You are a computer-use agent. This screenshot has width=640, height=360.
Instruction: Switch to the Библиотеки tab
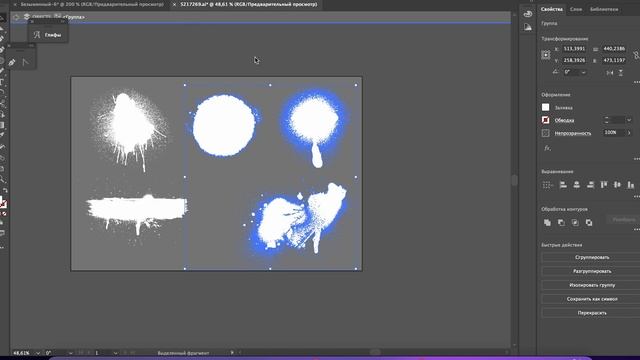pyautogui.click(x=604, y=9)
